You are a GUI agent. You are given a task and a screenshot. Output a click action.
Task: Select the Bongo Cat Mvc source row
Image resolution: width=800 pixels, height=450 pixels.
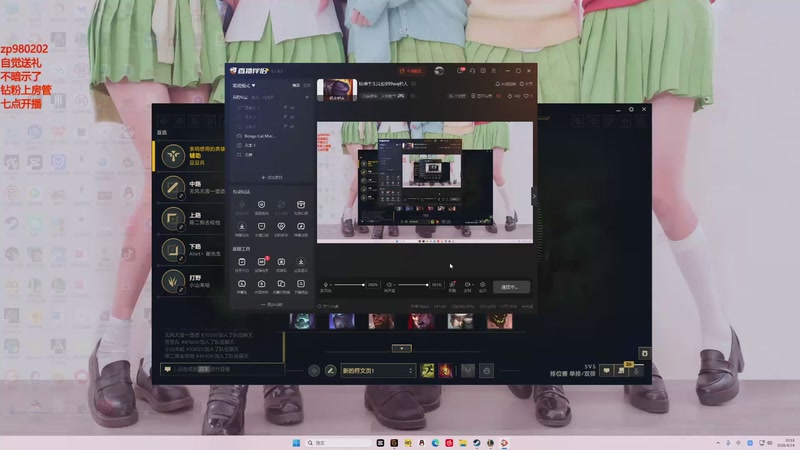click(x=271, y=136)
